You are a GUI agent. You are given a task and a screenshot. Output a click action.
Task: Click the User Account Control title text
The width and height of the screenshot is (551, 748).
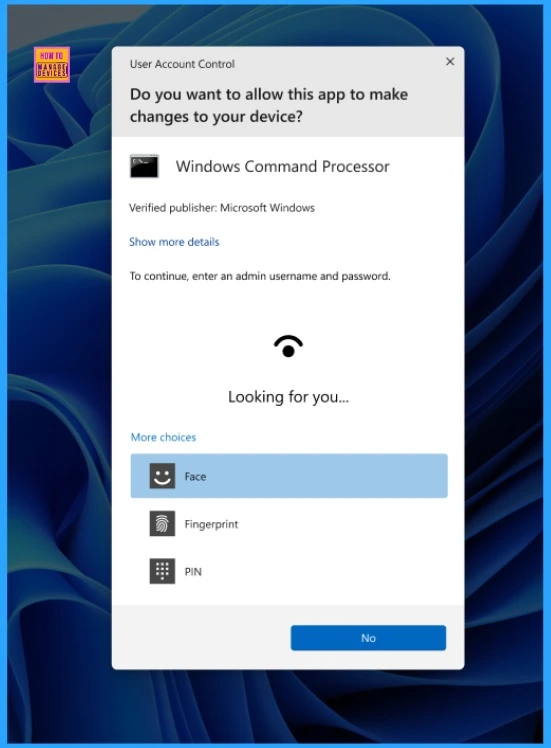(x=182, y=64)
